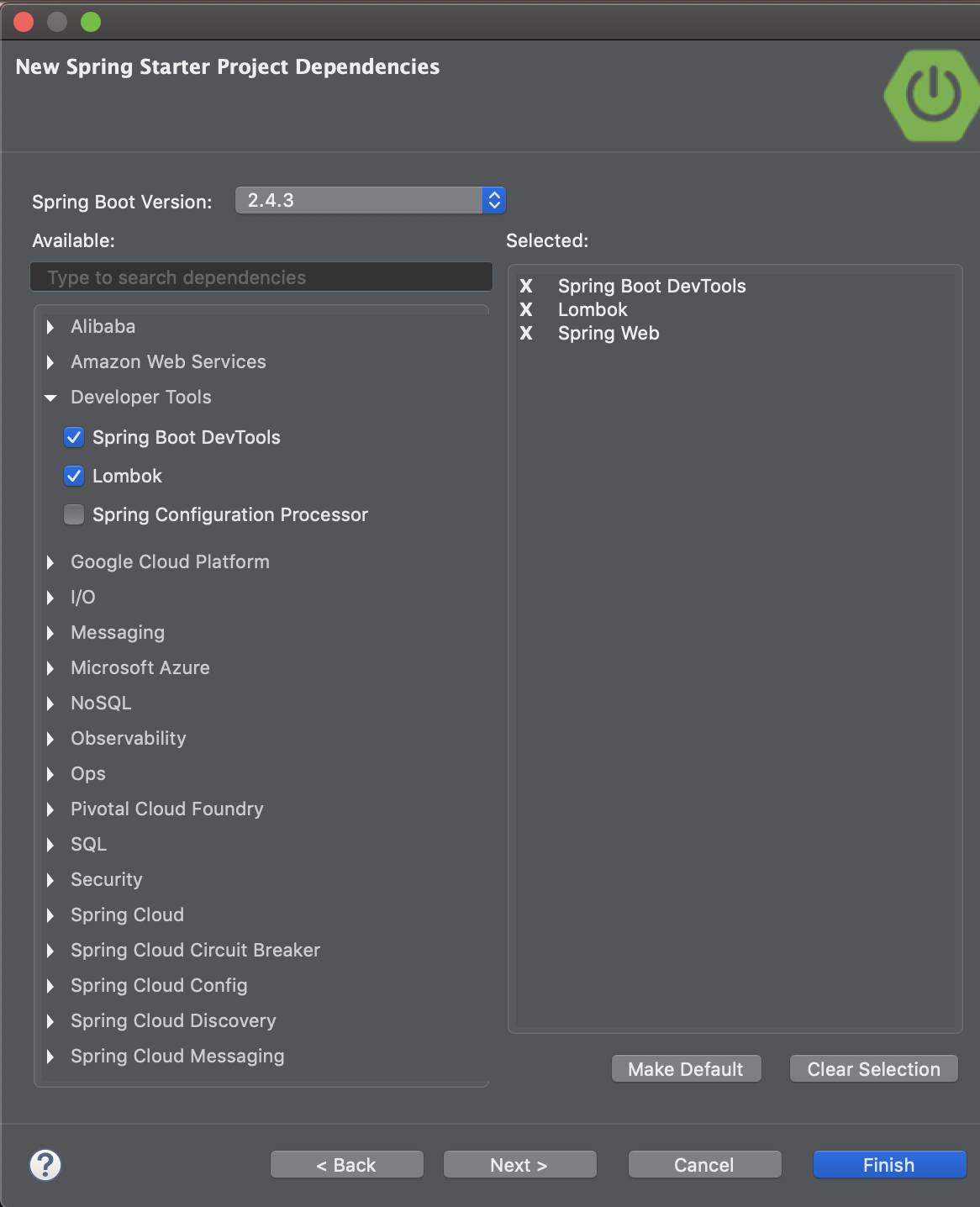Select the Spring Web label in Selected list
The height and width of the screenshot is (1207, 980).
coord(609,333)
